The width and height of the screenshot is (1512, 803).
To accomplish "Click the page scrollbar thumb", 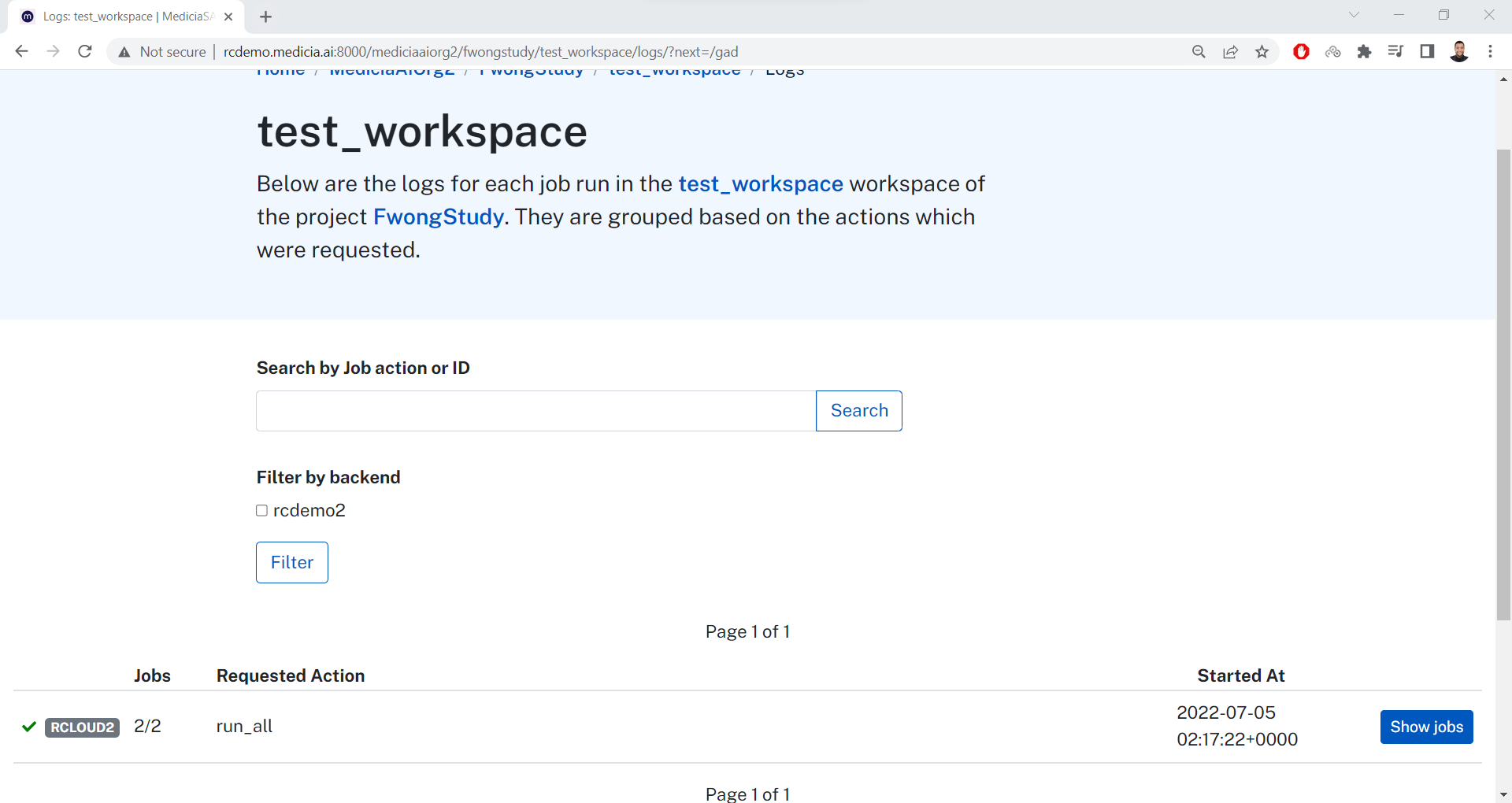I will pos(1503,384).
